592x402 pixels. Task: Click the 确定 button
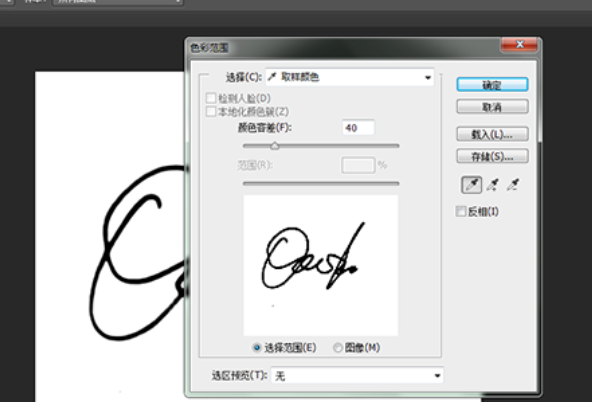tap(492, 85)
